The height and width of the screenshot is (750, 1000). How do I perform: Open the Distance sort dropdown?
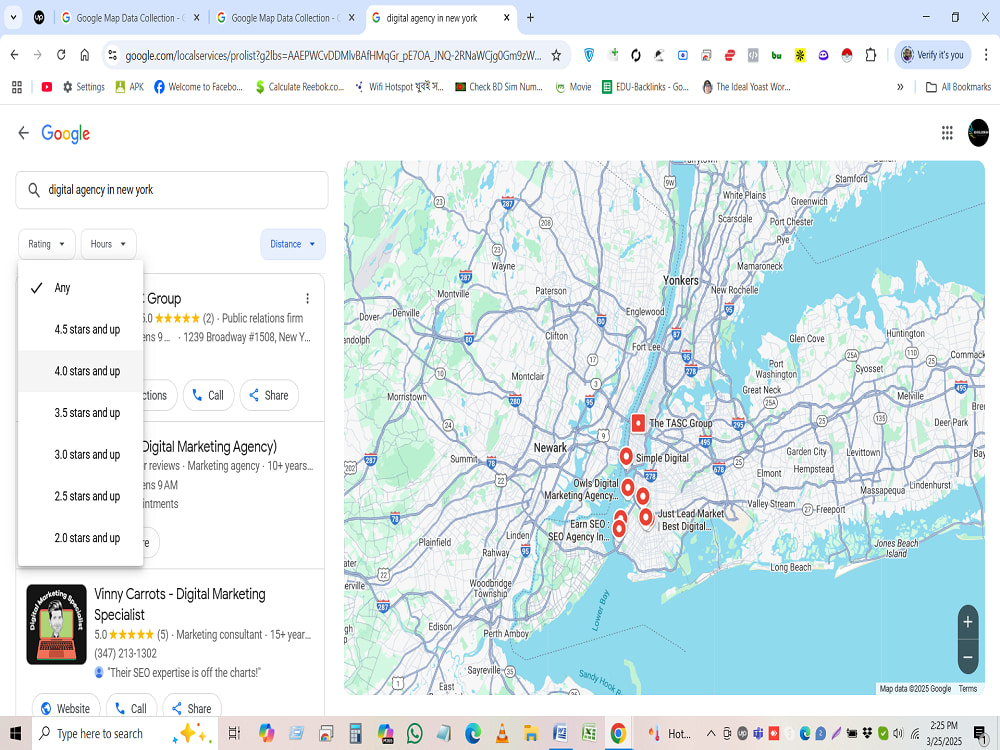pyautogui.click(x=293, y=244)
